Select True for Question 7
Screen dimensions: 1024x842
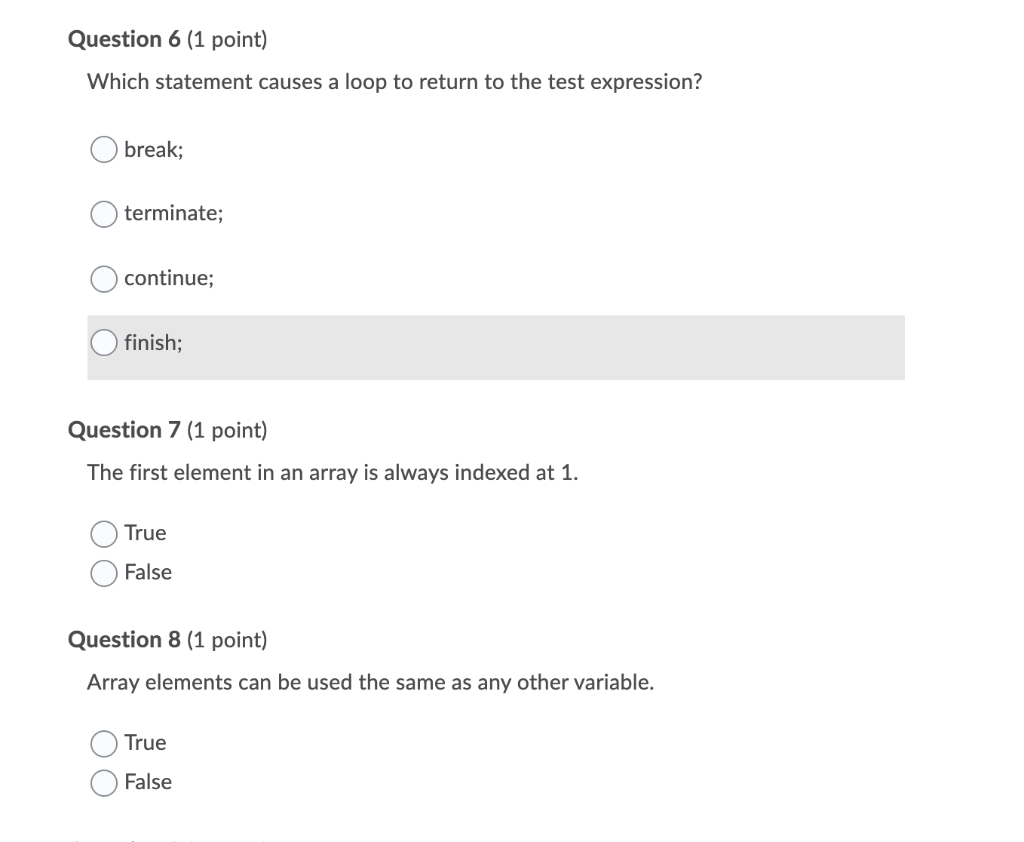[103, 533]
